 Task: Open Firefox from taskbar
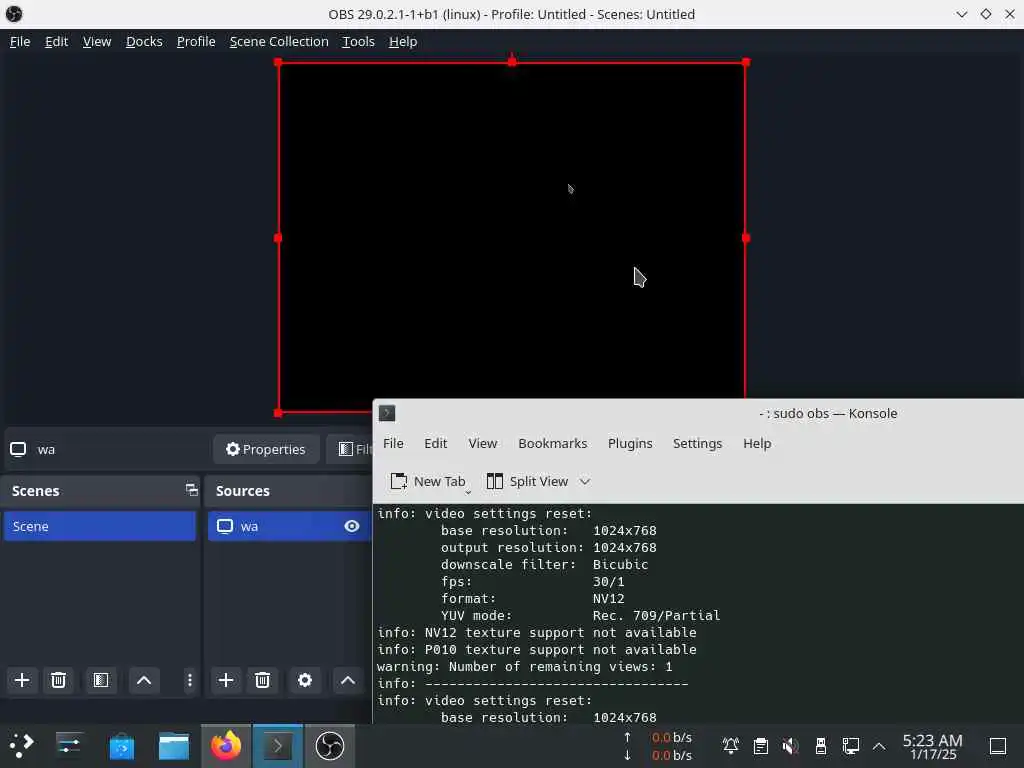point(225,746)
